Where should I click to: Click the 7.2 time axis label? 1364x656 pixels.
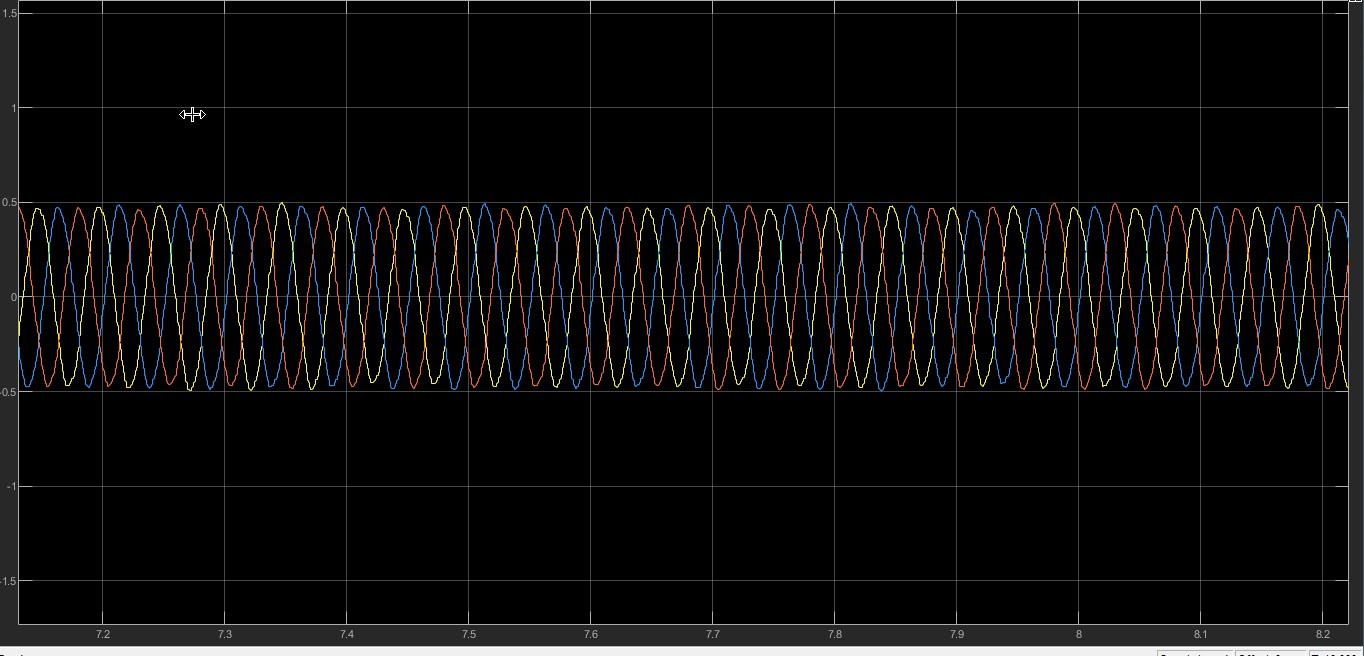[x=102, y=634]
